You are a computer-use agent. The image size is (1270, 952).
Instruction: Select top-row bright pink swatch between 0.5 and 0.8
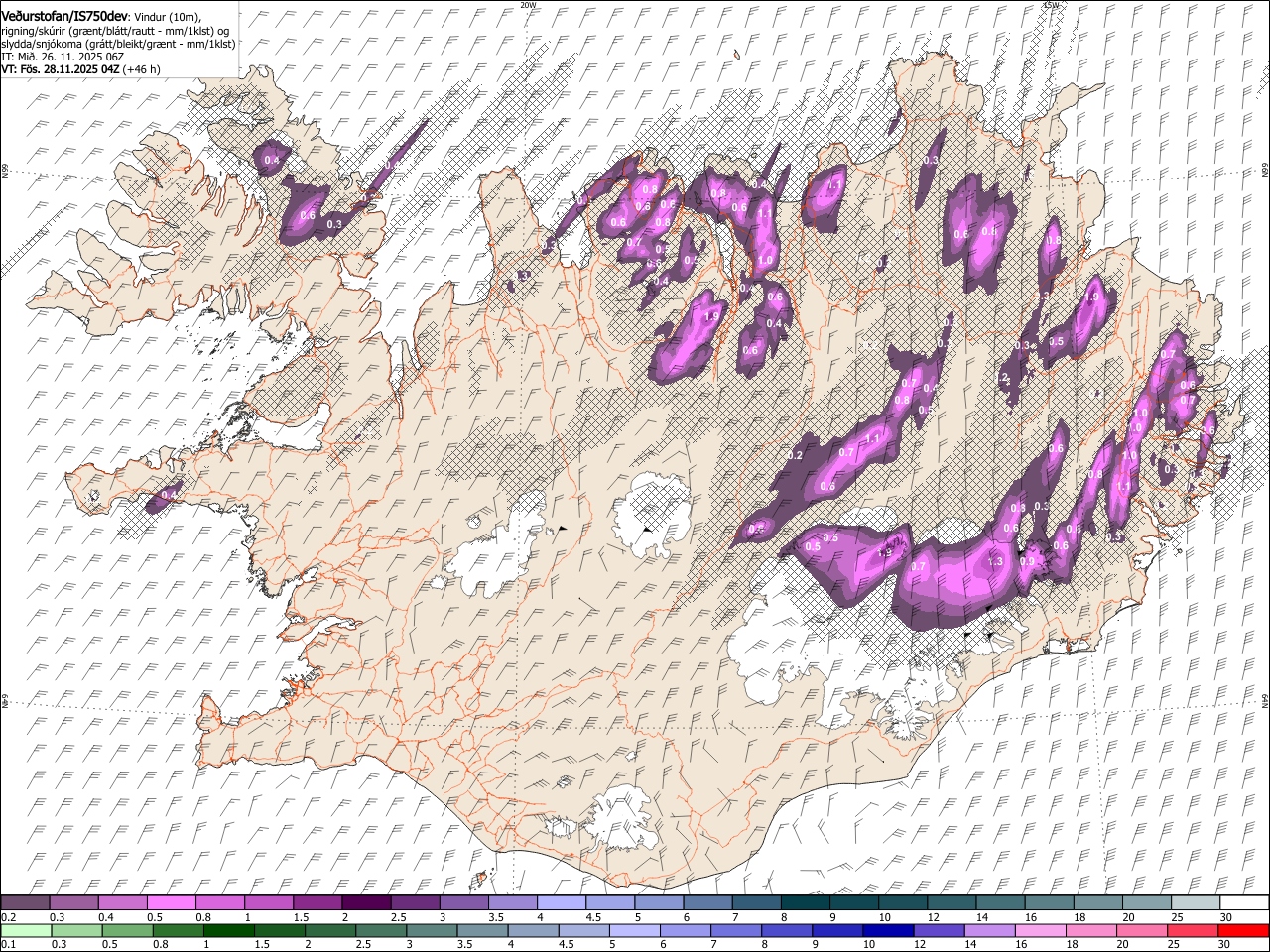point(172,903)
